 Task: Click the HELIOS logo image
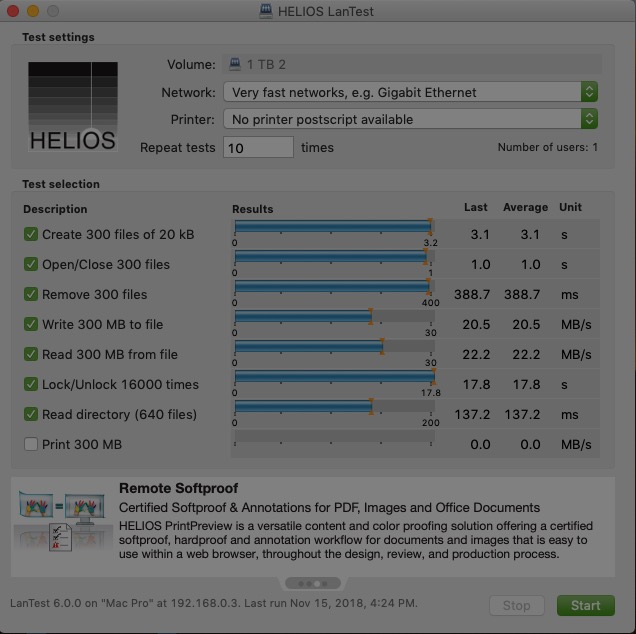click(73, 106)
